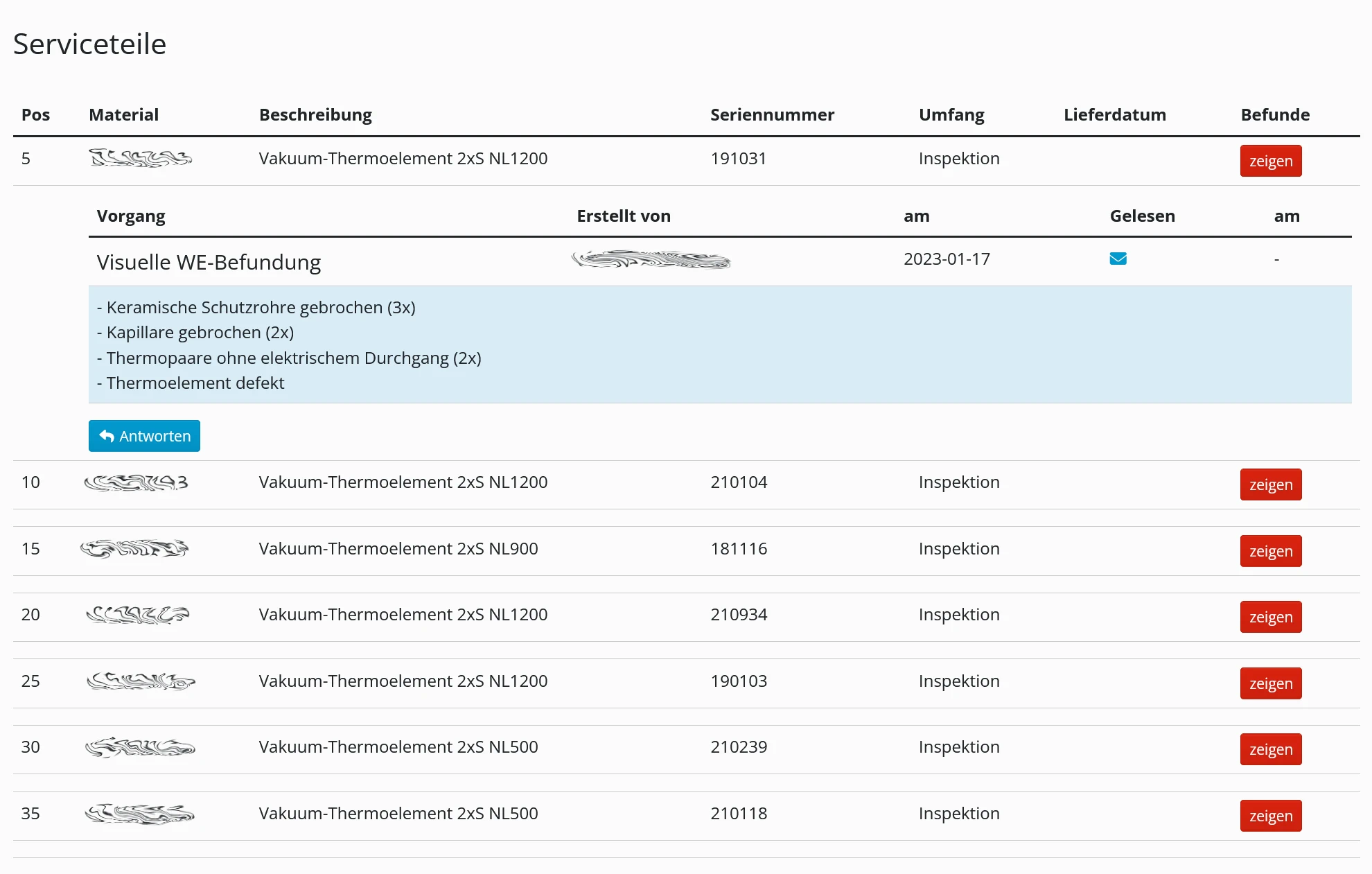Click the 'Thermopaare ohne elektrischem Durchgang' line
This screenshot has height=874, width=1372.
point(289,358)
